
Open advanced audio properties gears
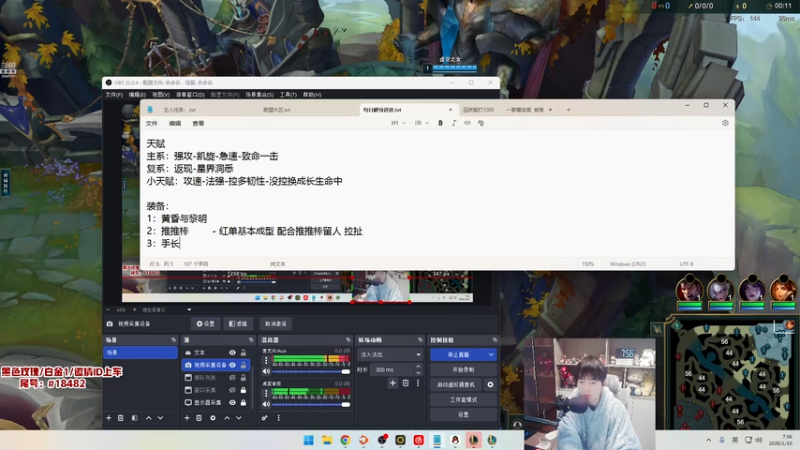coord(264,418)
